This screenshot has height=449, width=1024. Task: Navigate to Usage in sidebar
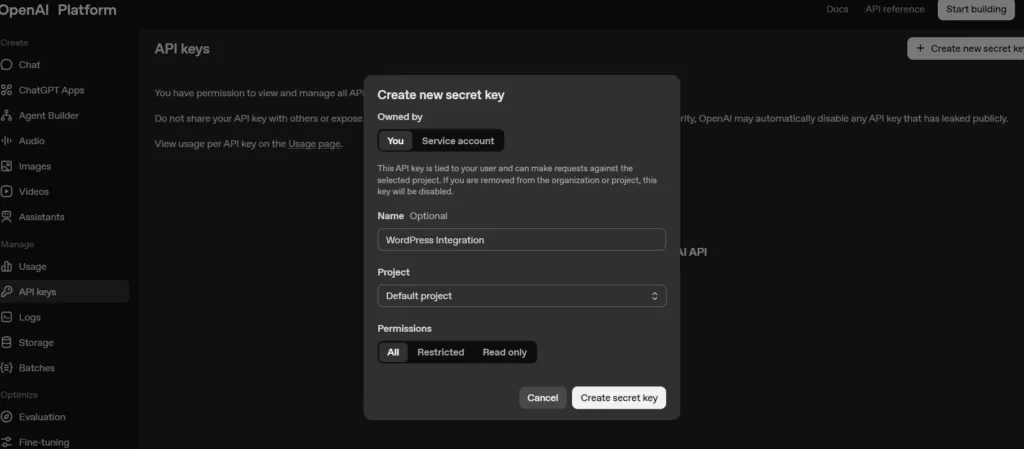click(x=32, y=266)
